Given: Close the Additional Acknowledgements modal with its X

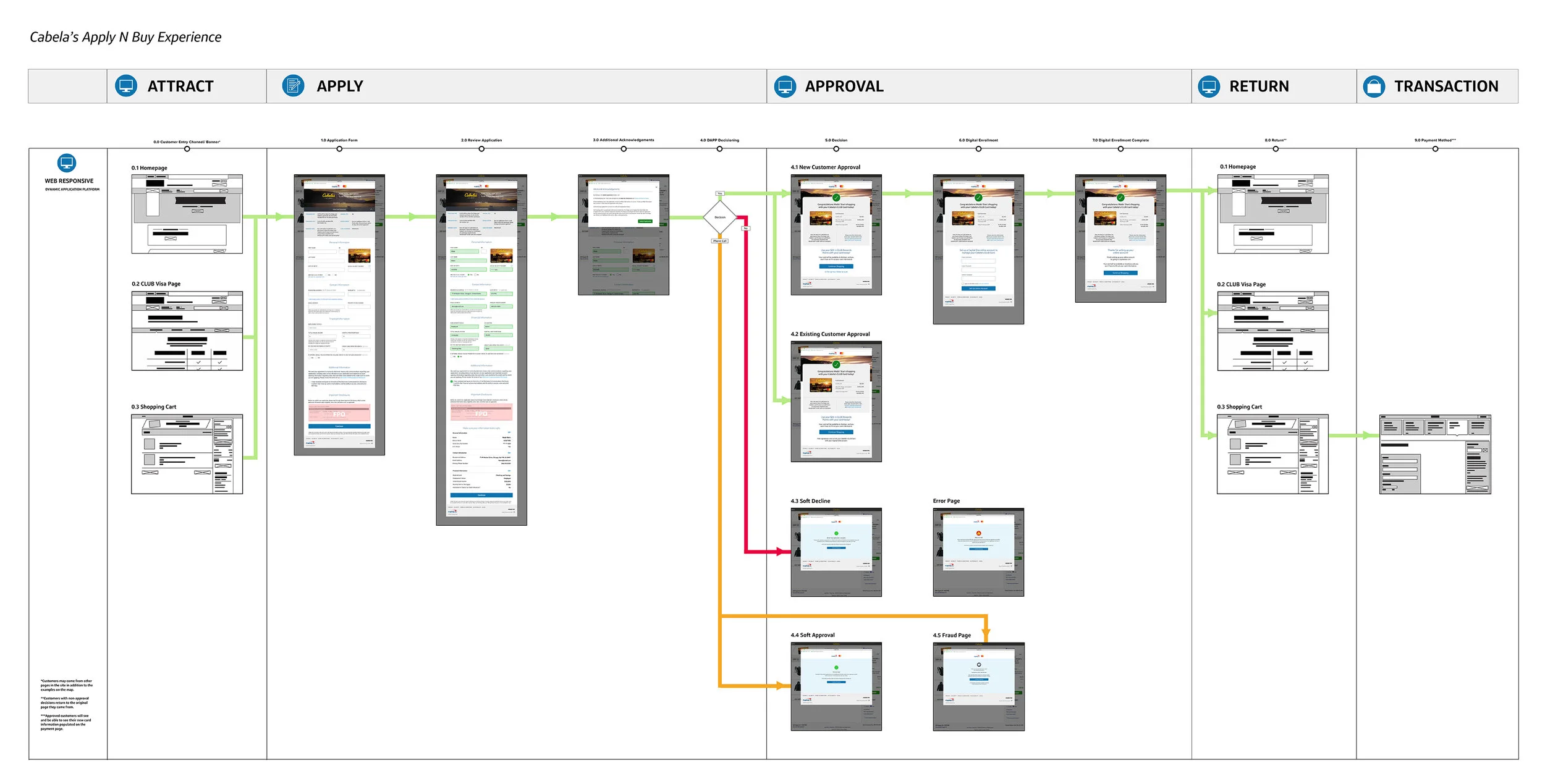Looking at the screenshot, I should point(656,187).
